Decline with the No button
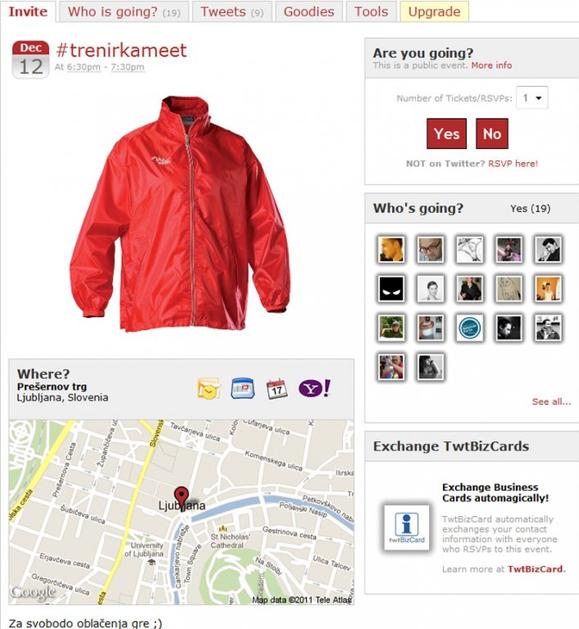This screenshot has height=629, width=579. [492, 134]
